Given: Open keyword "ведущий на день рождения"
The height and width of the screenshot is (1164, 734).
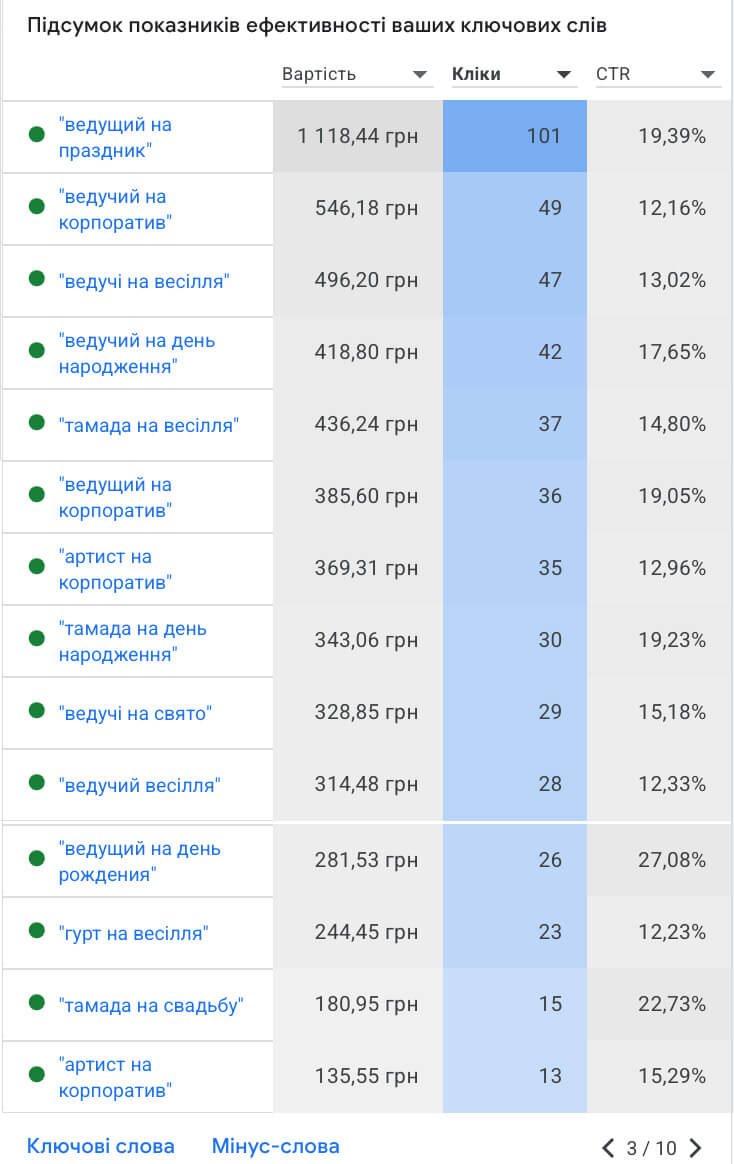Looking at the screenshot, I should point(140,861).
